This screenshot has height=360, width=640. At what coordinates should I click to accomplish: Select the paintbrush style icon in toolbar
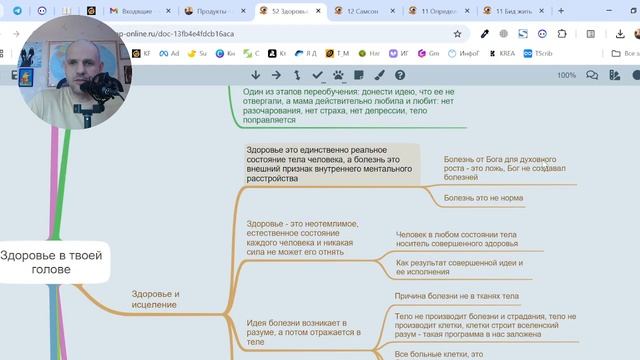[380, 75]
